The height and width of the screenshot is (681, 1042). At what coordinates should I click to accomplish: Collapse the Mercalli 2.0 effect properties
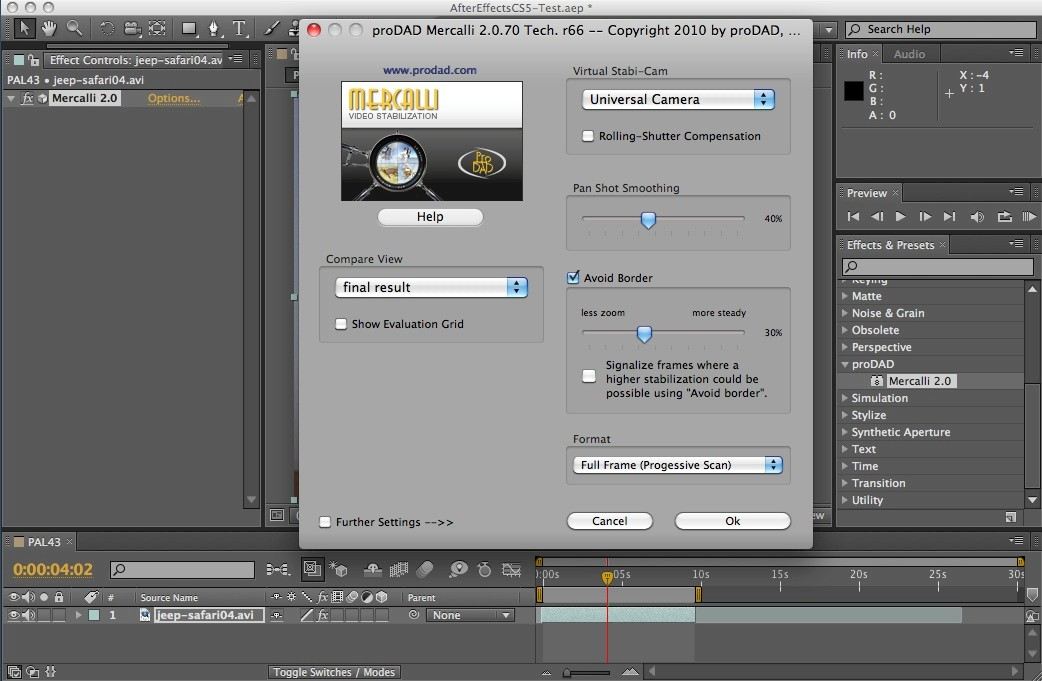[x=11, y=98]
